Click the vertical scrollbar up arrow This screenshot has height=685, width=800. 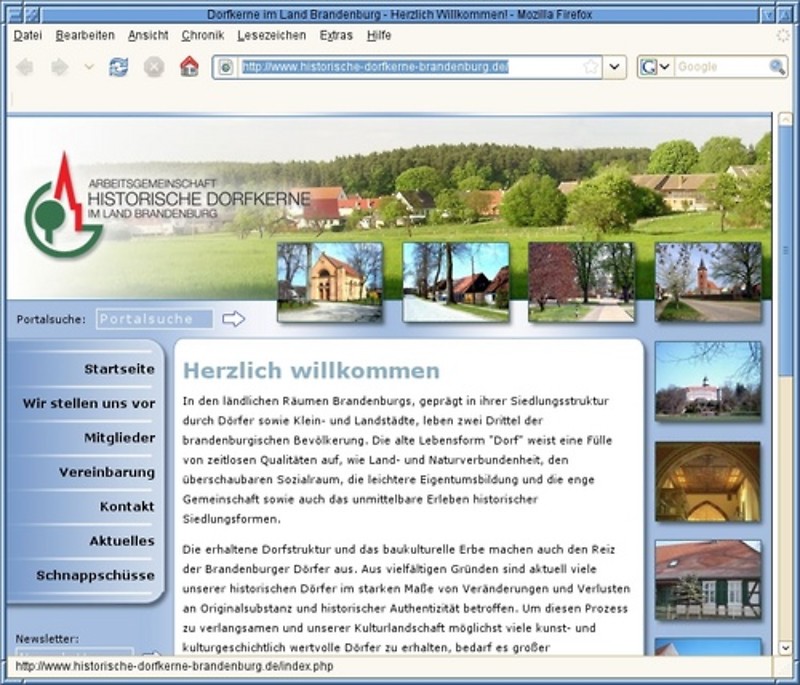(x=786, y=120)
